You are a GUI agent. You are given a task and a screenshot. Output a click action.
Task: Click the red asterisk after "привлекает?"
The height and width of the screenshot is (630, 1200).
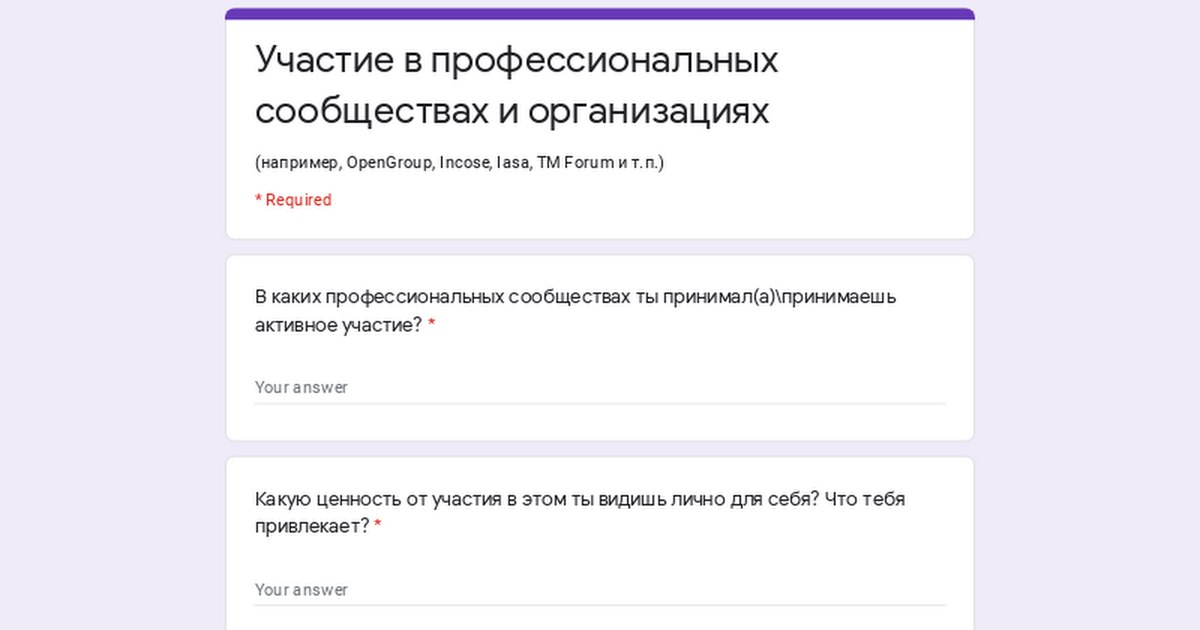[378, 526]
